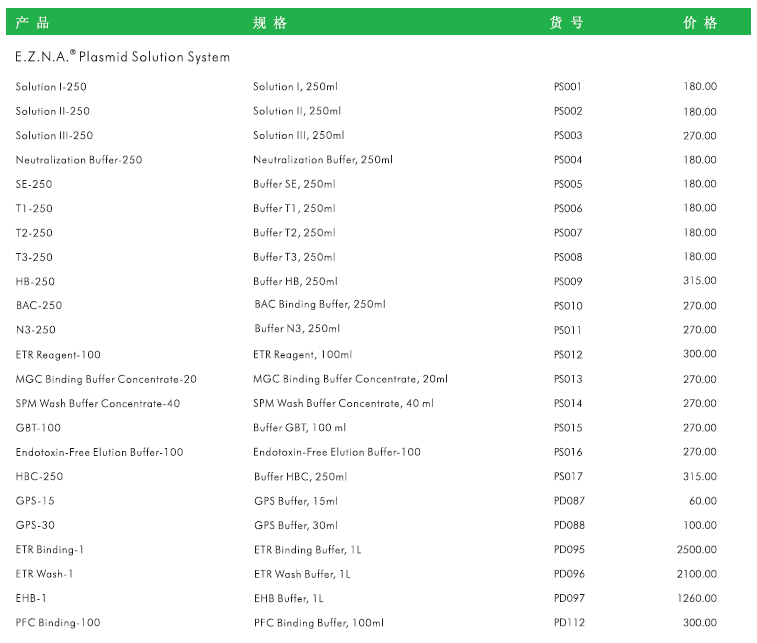This screenshot has height=643, width=757.
Task: Click the 产品 column header
Action: tap(32, 22)
